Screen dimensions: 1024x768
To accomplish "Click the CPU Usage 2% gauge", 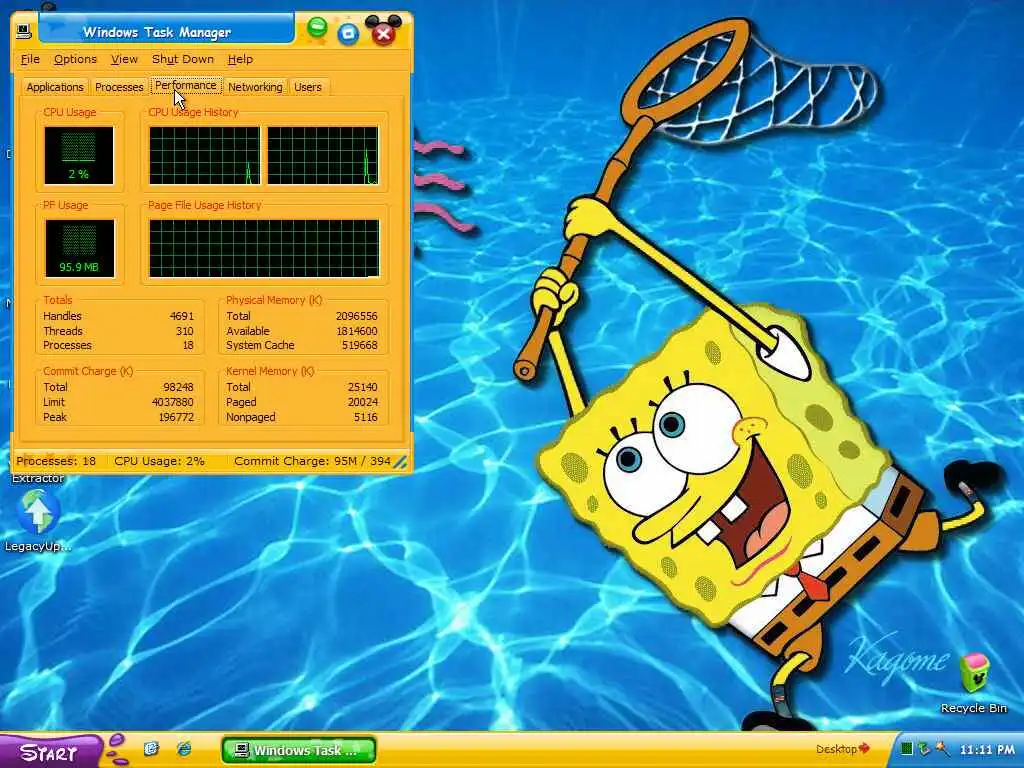I will coord(79,155).
